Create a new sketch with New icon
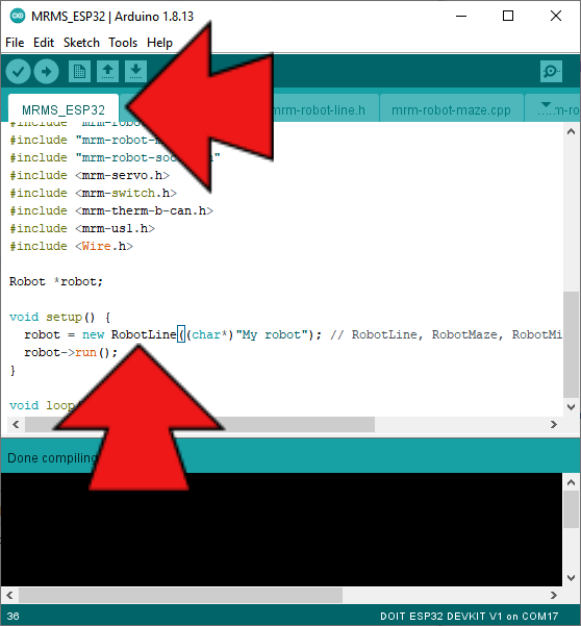 click(79, 71)
